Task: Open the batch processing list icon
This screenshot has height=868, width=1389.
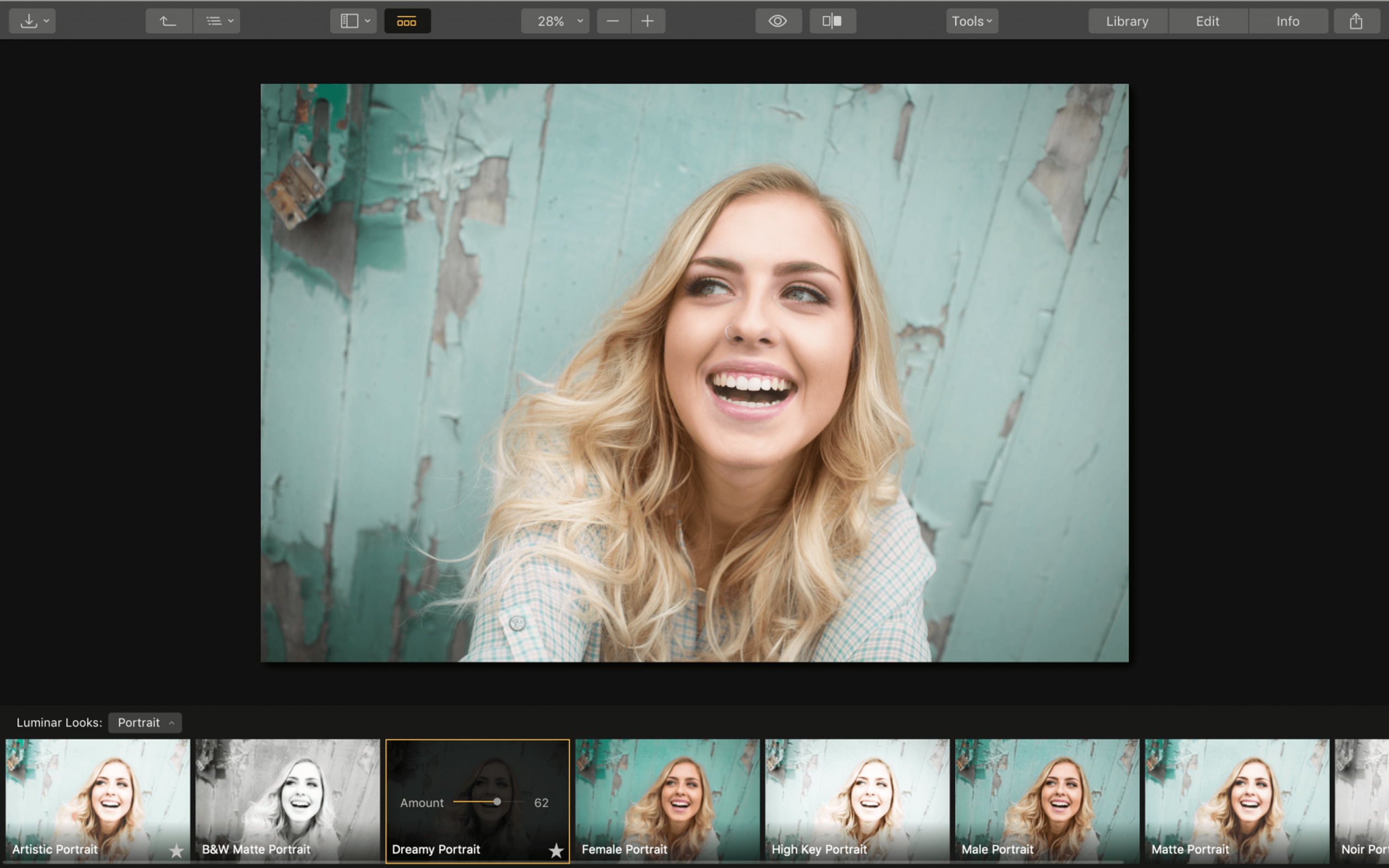Action: [217, 21]
